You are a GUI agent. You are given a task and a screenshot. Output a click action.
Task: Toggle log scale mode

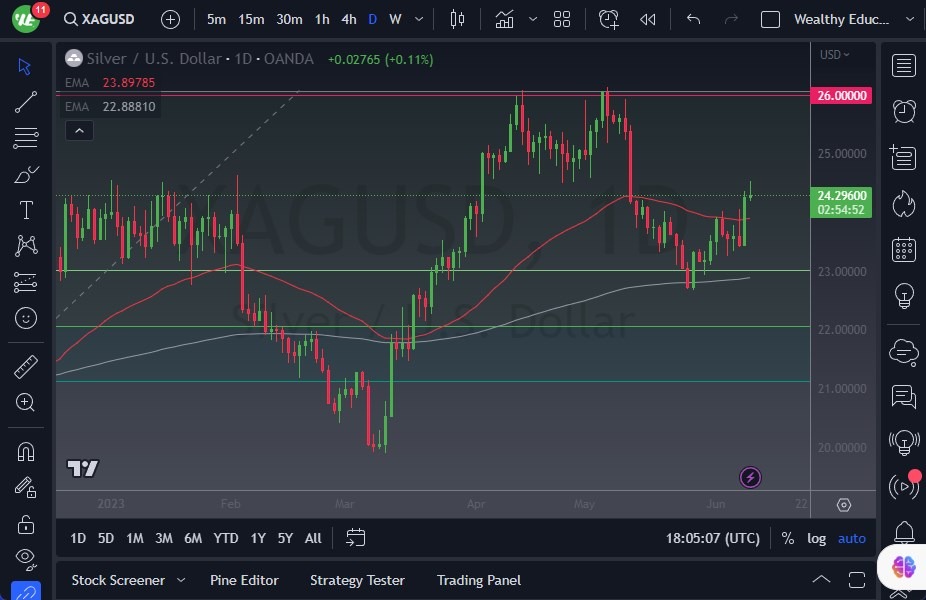[816, 538]
